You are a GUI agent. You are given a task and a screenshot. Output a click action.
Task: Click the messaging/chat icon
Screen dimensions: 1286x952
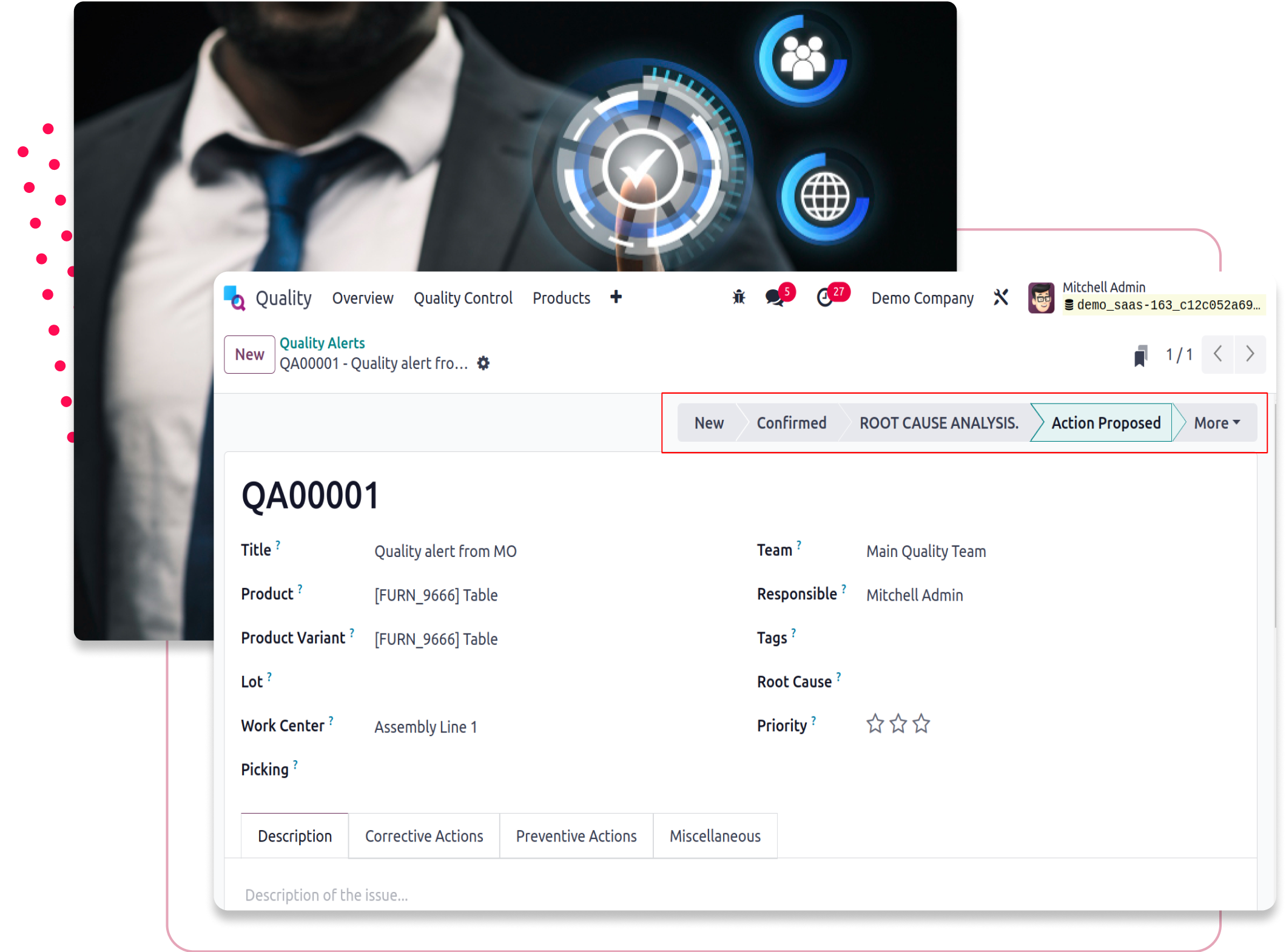pyautogui.click(x=778, y=297)
